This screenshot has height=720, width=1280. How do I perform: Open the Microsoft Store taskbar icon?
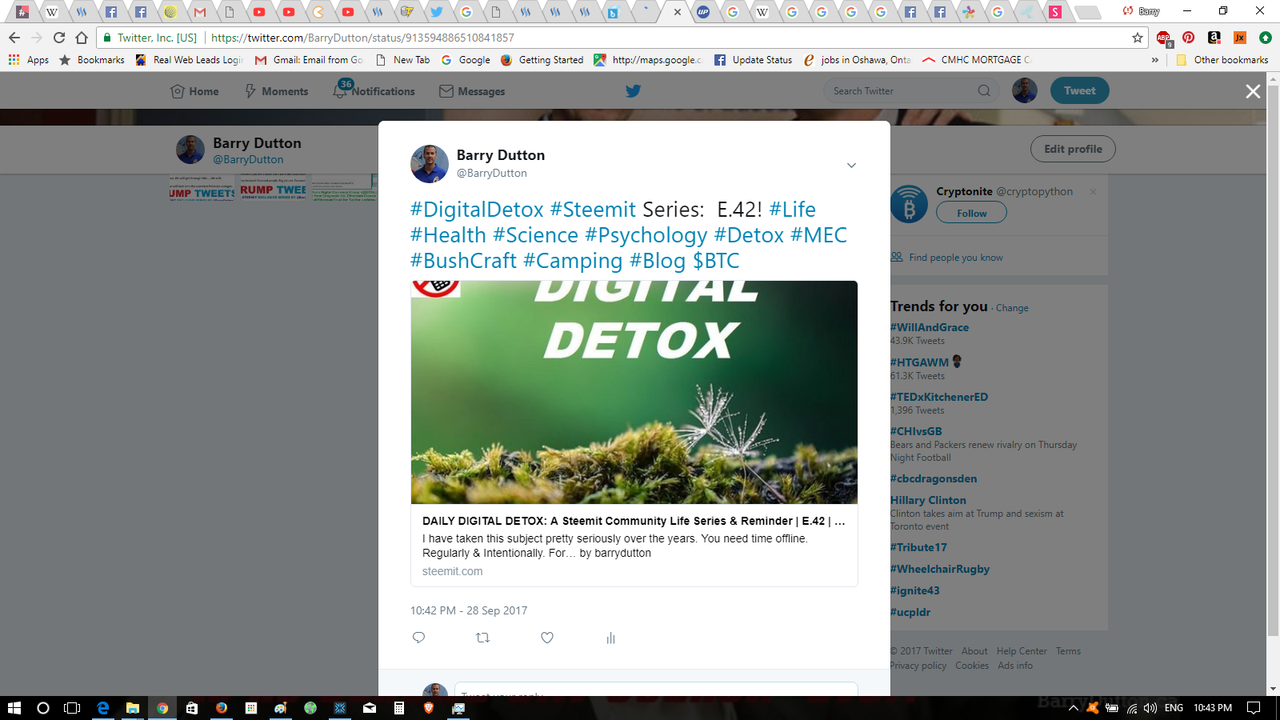point(191,708)
